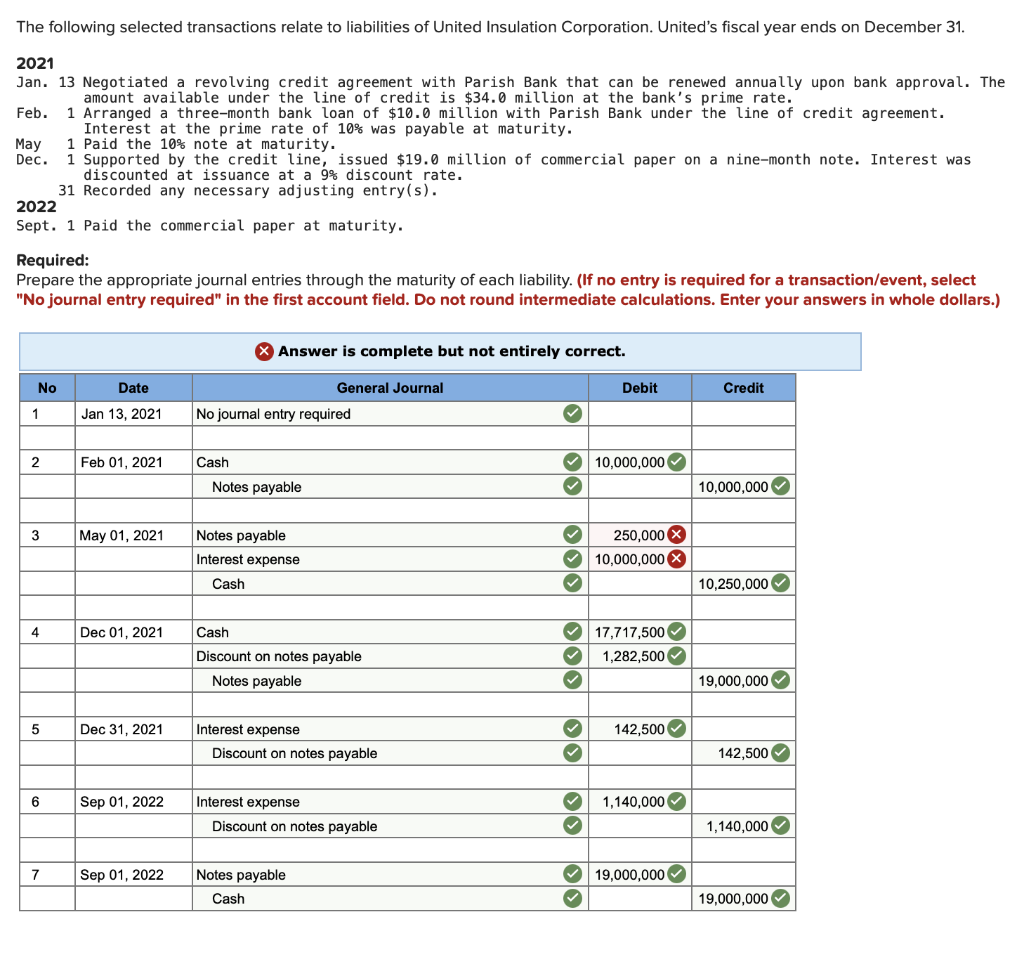1024x957 pixels.
Task: Click the green check beside Notes payable in entry 7
Action: [x=572, y=874]
